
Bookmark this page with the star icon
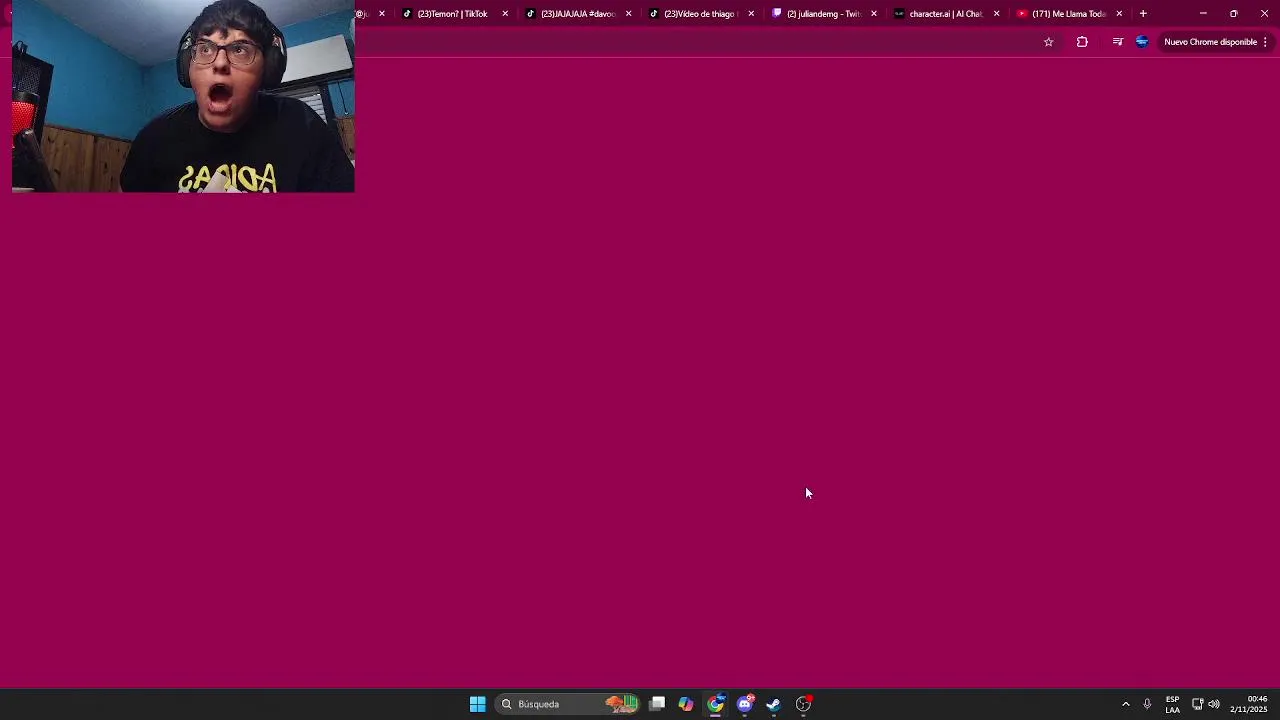pyautogui.click(x=1048, y=42)
